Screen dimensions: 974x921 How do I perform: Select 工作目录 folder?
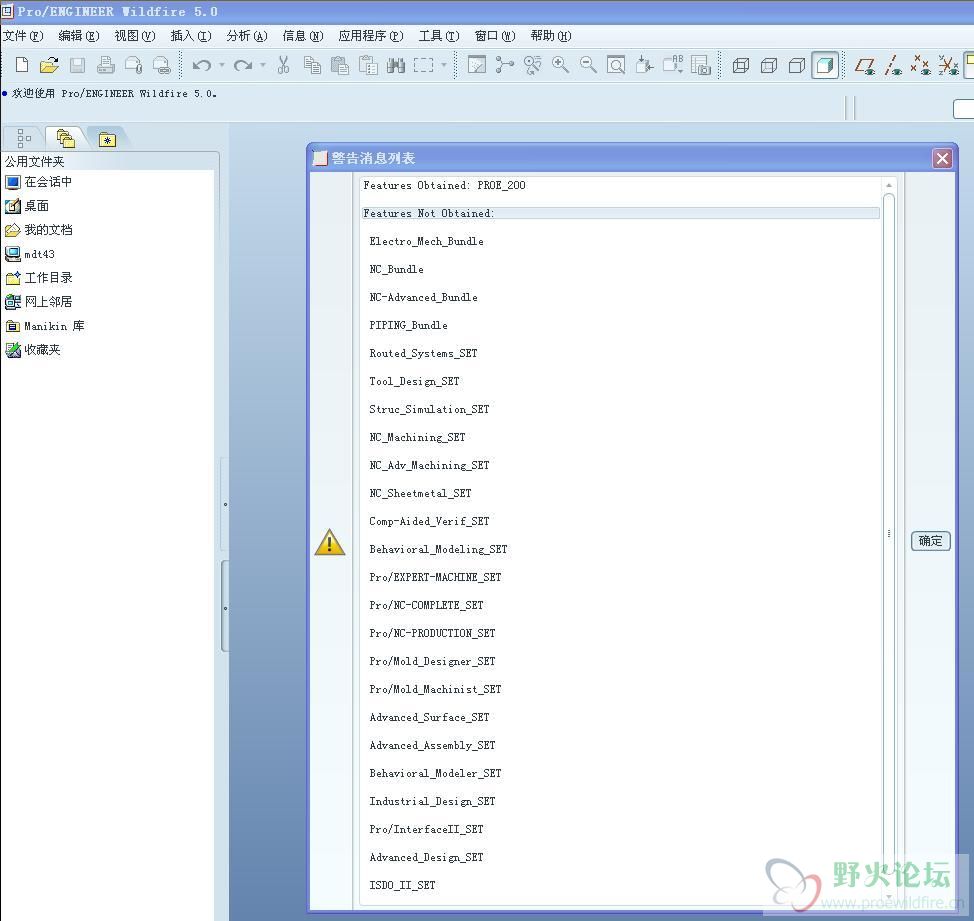tap(39, 278)
